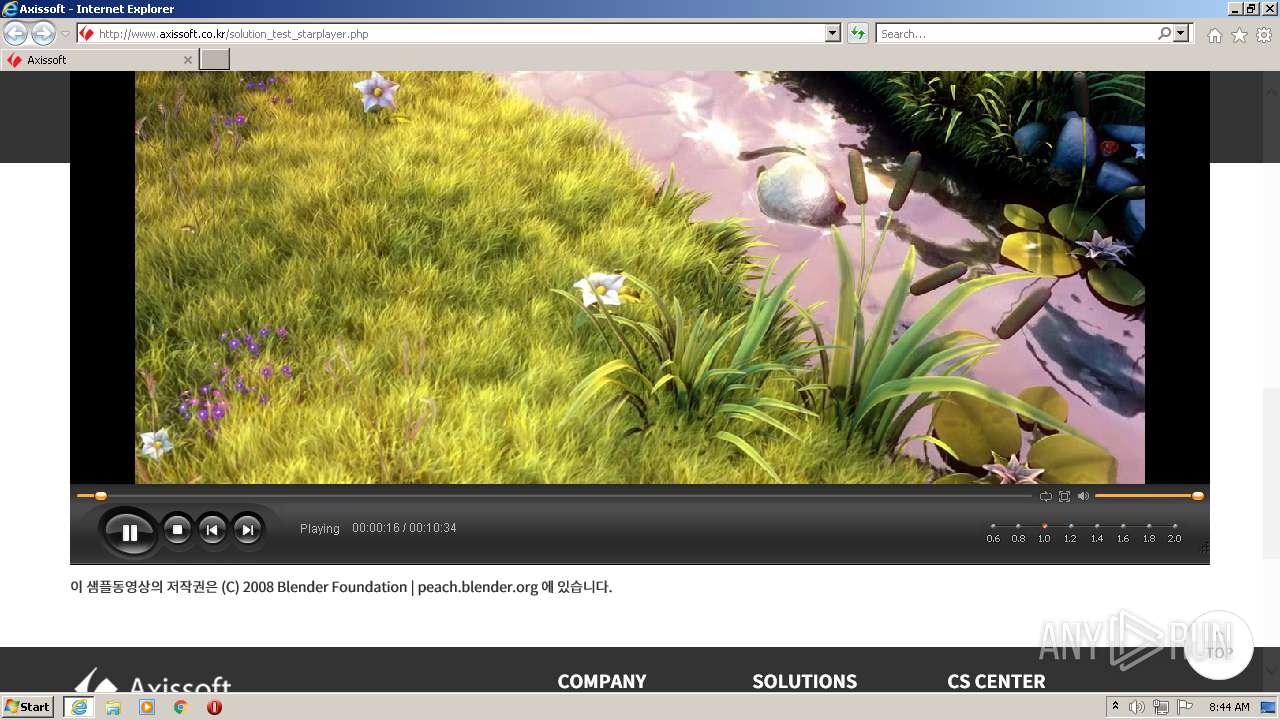Open the CS CENTER footer section
The height and width of the screenshot is (720, 1280).
tap(996, 681)
